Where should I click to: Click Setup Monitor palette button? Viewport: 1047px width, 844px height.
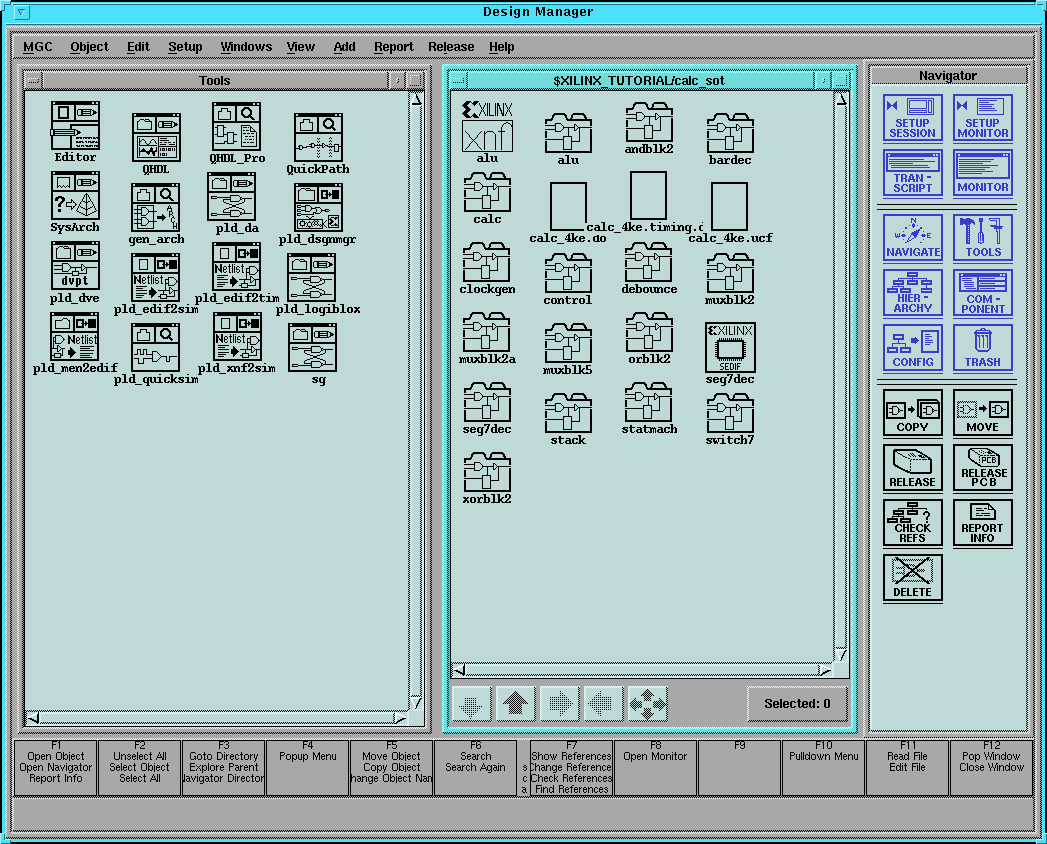point(982,118)
